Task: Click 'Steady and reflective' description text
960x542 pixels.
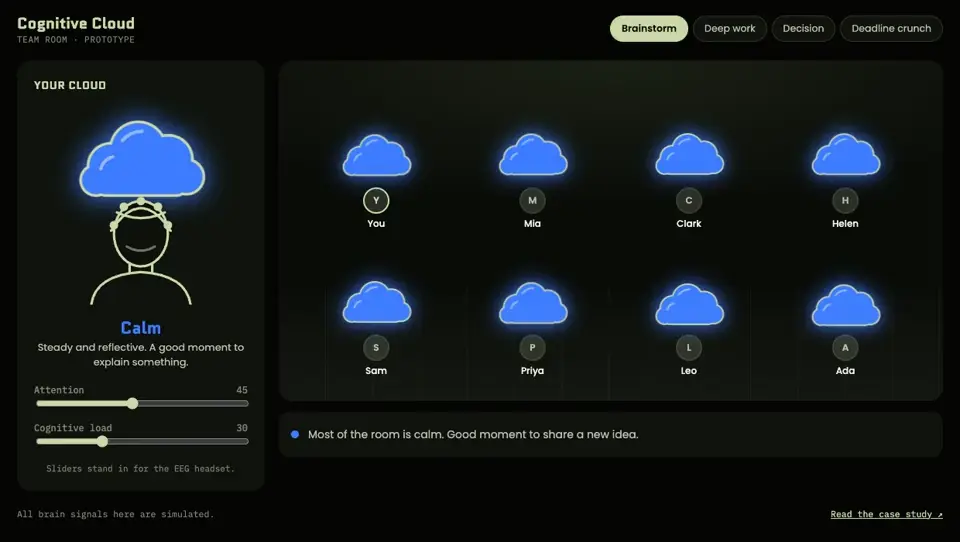Action: tap(141, 355)
